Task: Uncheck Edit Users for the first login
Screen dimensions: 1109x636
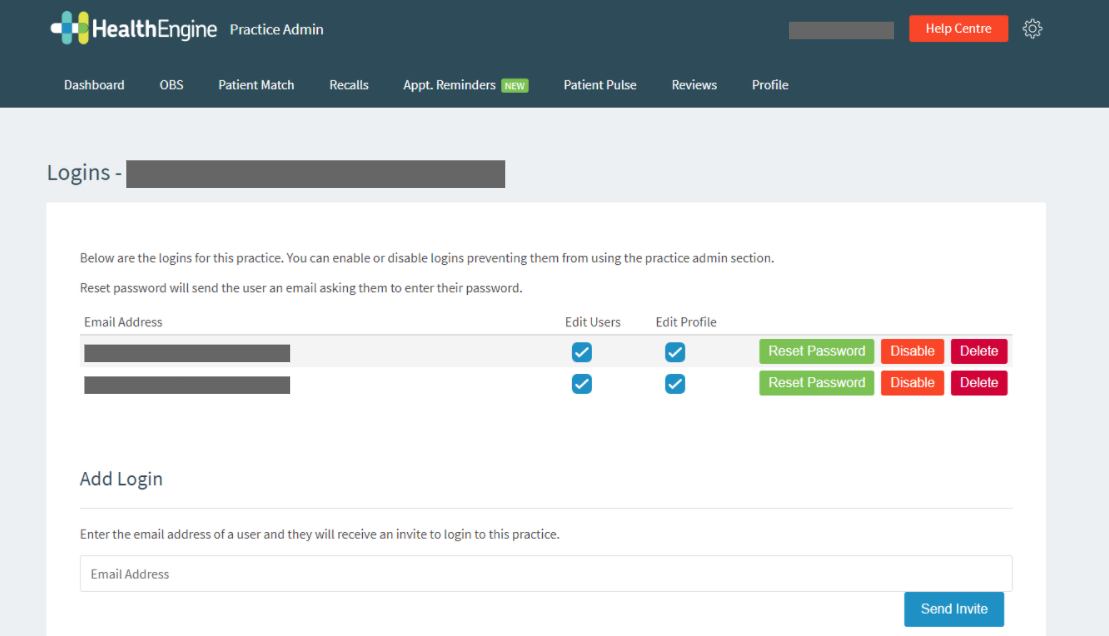Action: click(581, 352)
